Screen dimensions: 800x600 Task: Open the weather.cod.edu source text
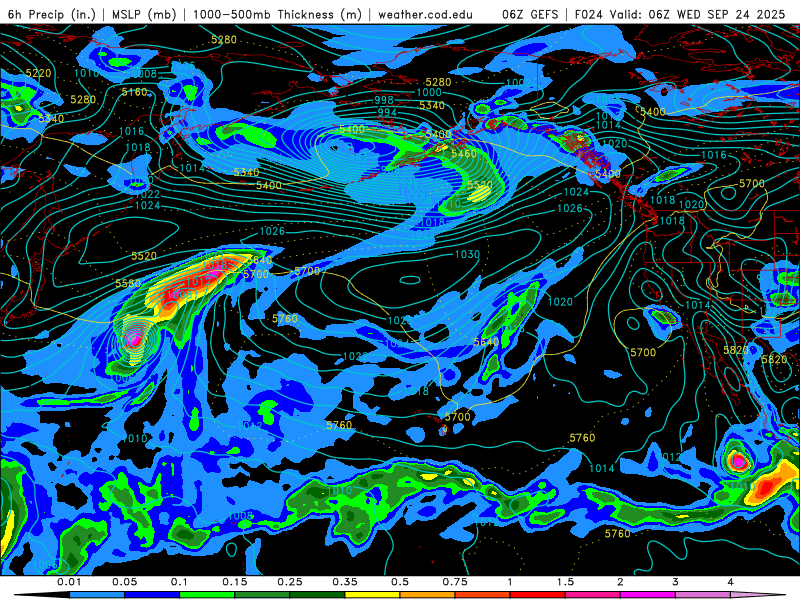tap(425, 14)
